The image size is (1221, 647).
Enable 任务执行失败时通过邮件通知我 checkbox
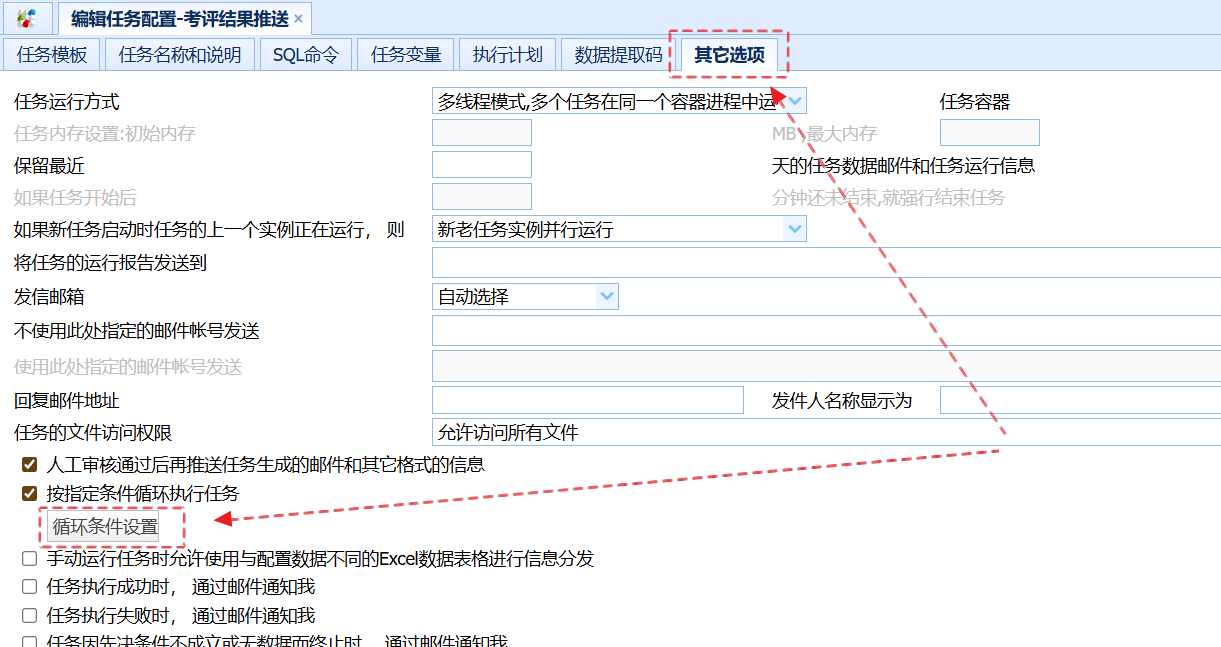click(x=30, y=615)
